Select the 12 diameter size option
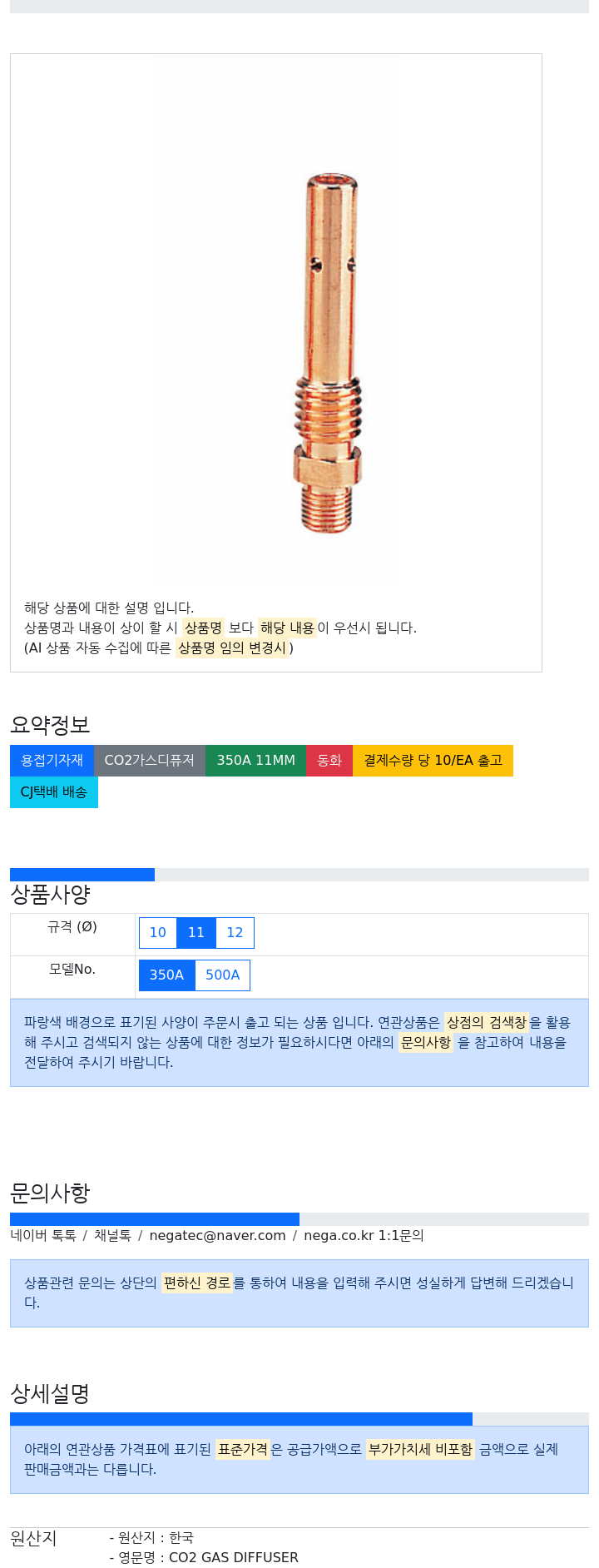599x1568 pixels. pos(235,933)
